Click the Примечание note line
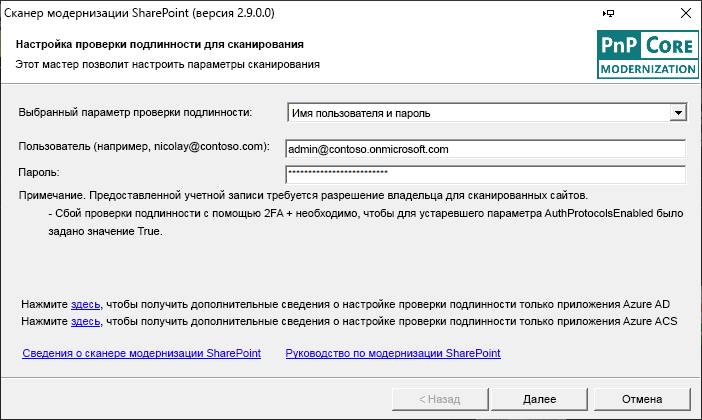Screen dimensions: 702x420 coord(303,196)
